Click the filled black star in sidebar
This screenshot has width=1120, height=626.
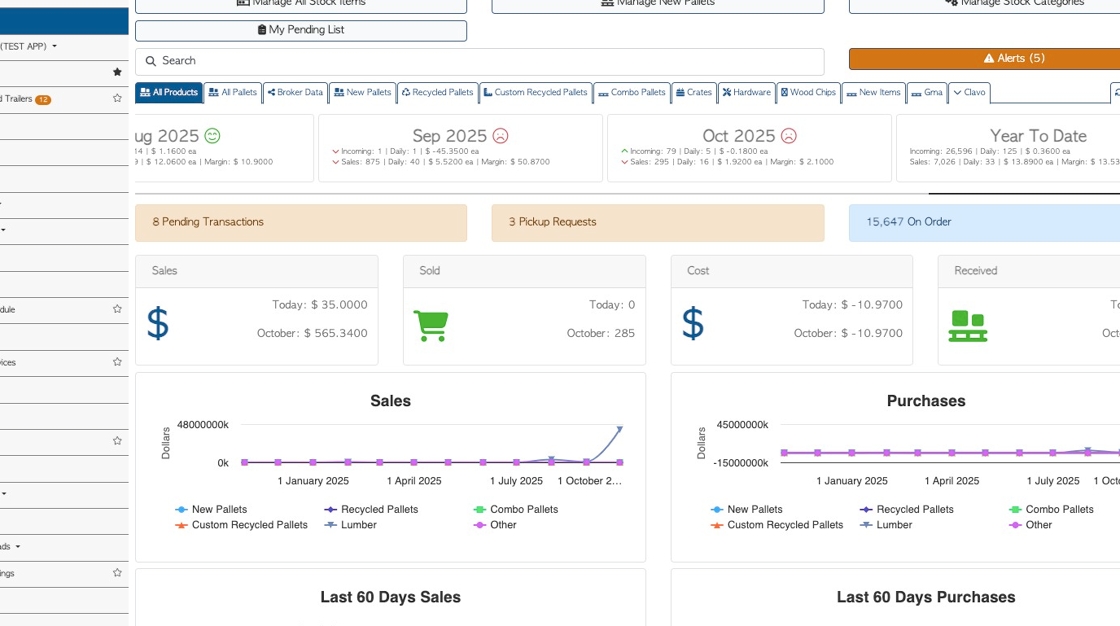tap(117, 72)
